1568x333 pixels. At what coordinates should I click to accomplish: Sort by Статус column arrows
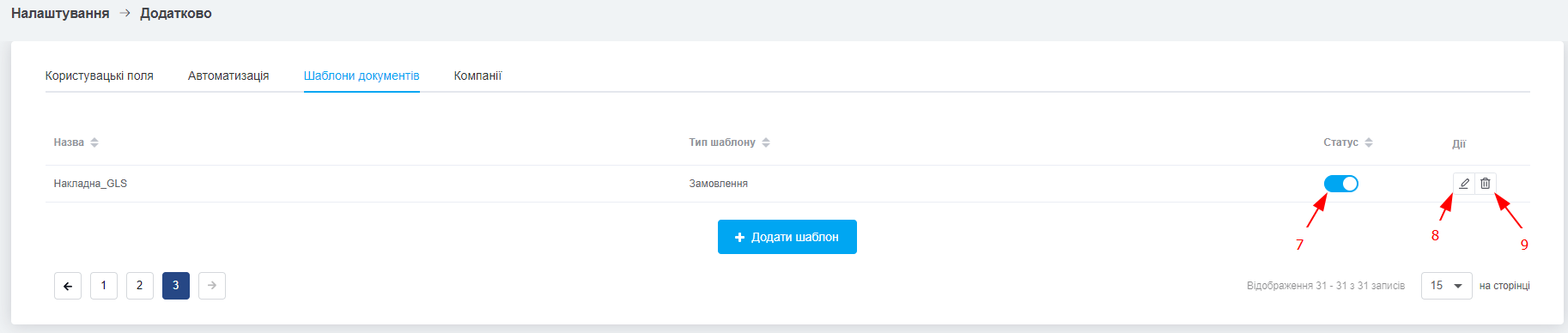(1369, 142)
